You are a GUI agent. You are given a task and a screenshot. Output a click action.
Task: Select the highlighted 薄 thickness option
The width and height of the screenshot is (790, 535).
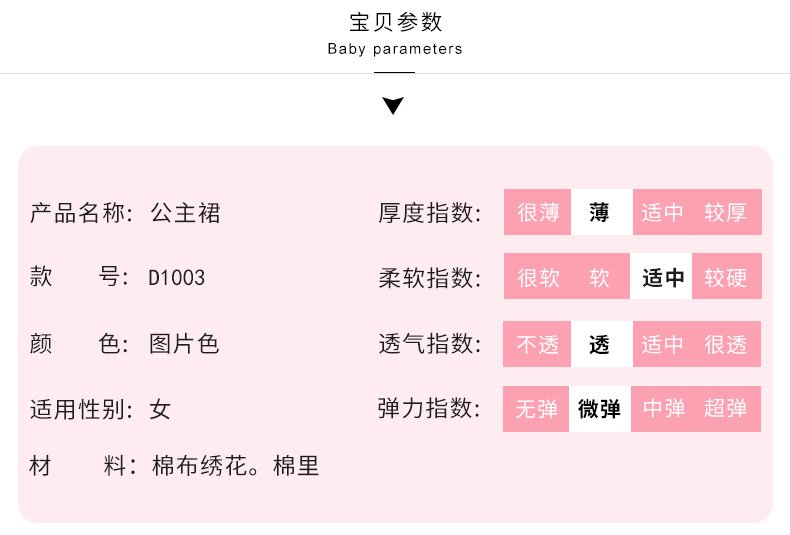pyautogui.click(x=600, y=213)
